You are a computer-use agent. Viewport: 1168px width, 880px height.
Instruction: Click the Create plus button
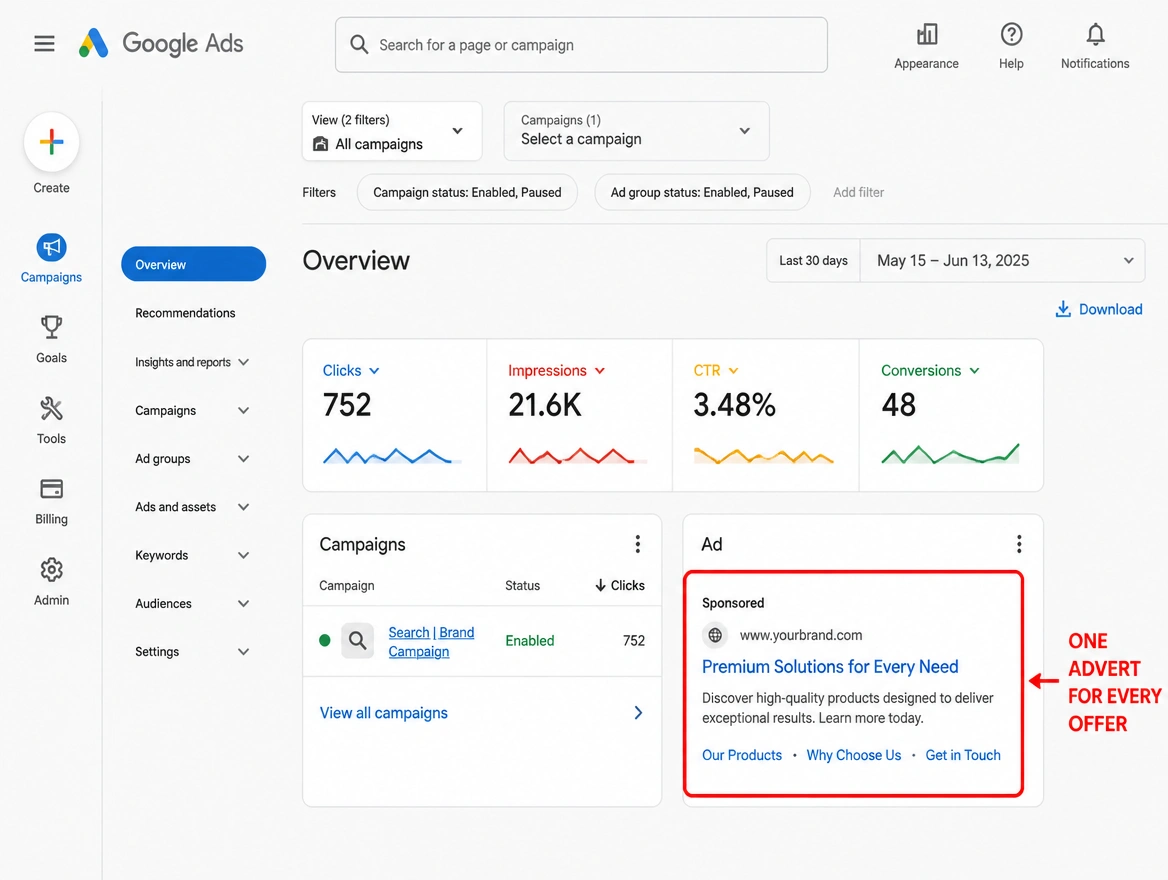pos(51,142)
